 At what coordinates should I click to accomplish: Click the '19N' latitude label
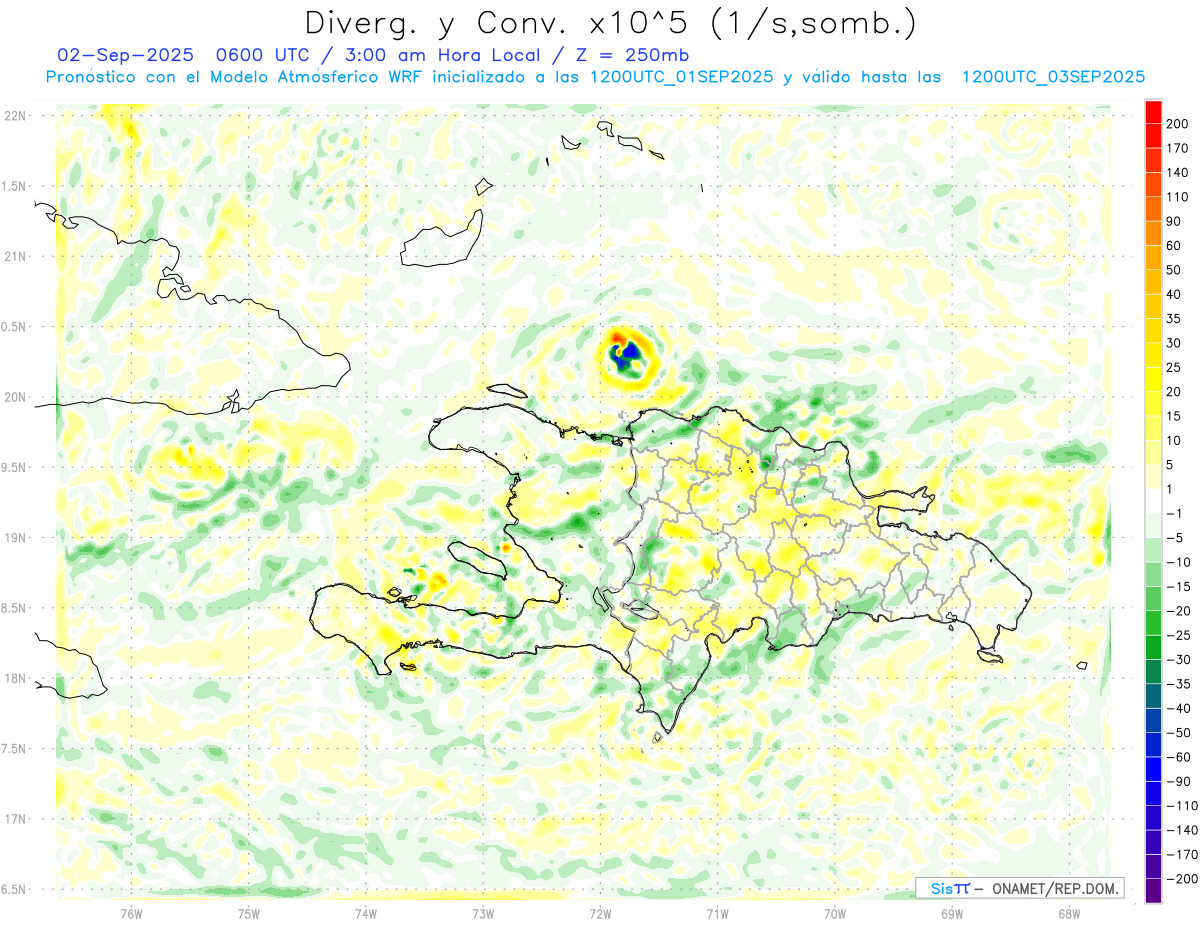pyautogui.click(x=13, y=538)
